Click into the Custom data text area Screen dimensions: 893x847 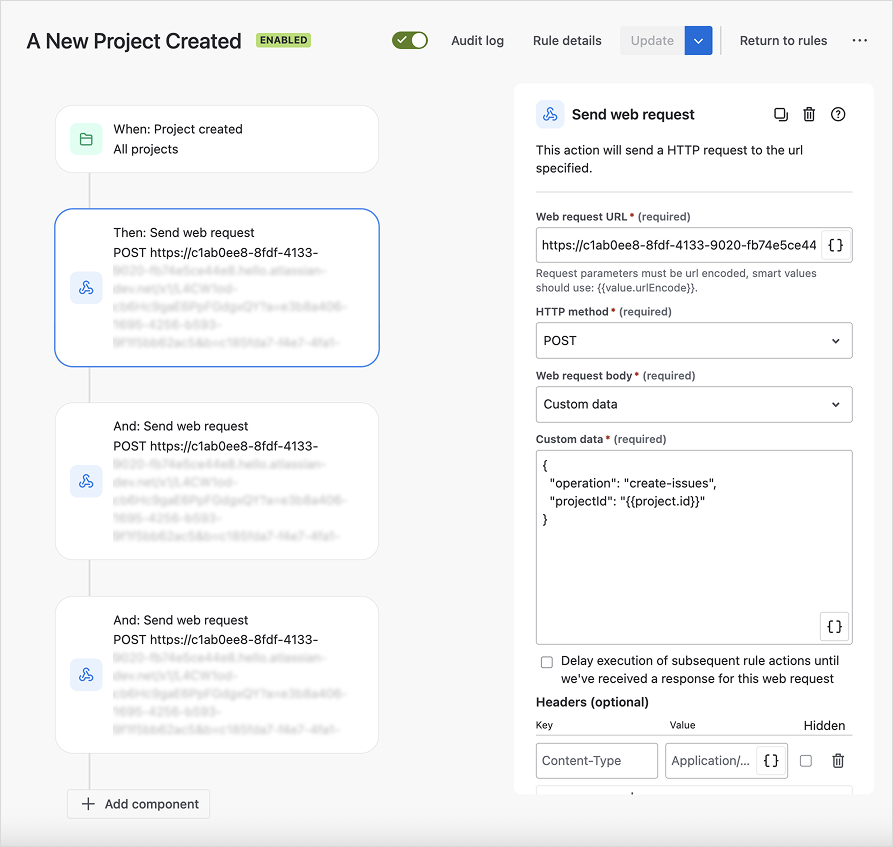pyautogui.click(x=680, y=570)
